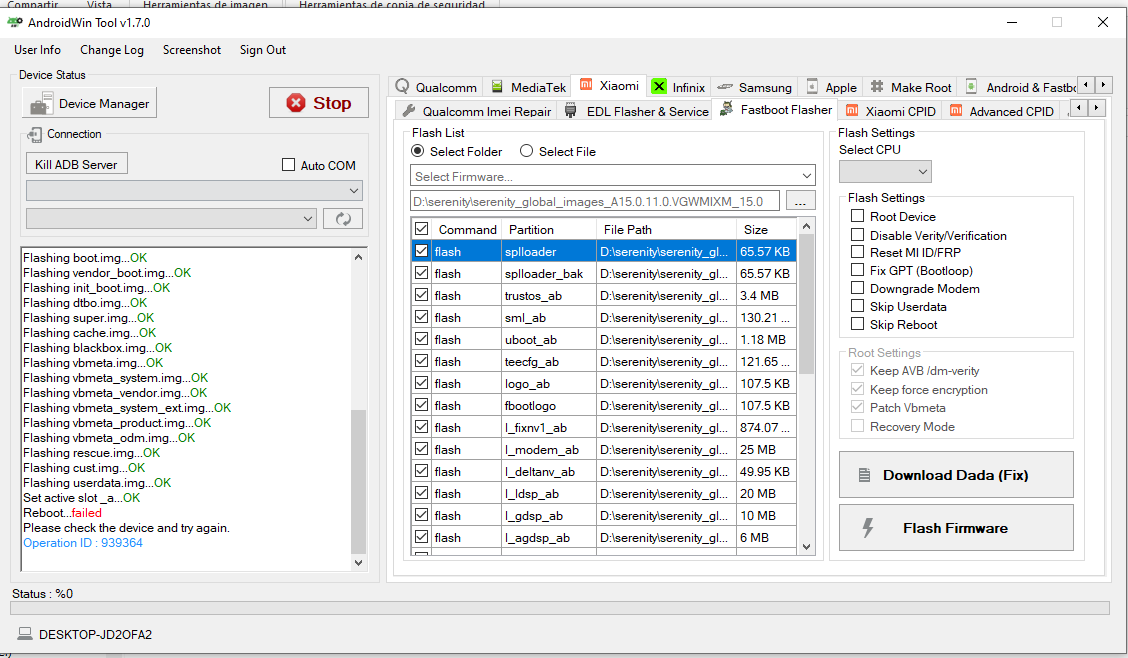The height and width of the screenshot is (658, 1128).
Task: Uncheck the splloader partition row checkbox
Action: click(x=422, y=251)
